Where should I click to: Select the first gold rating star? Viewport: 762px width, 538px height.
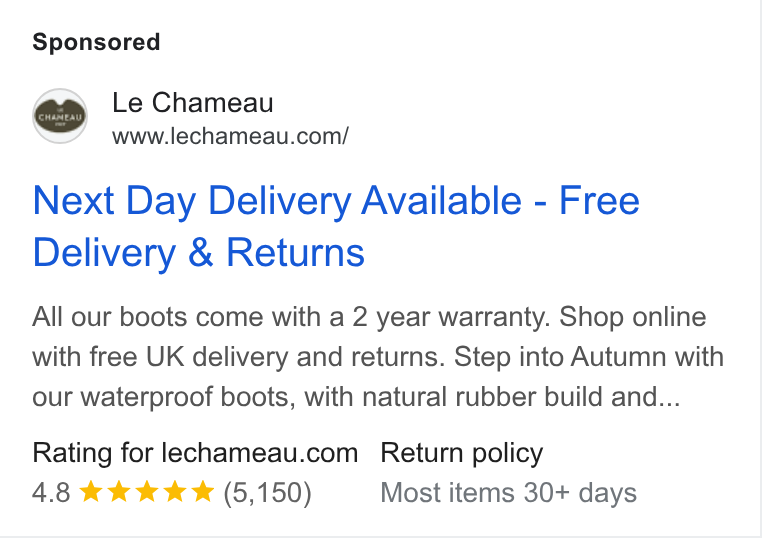90,491
